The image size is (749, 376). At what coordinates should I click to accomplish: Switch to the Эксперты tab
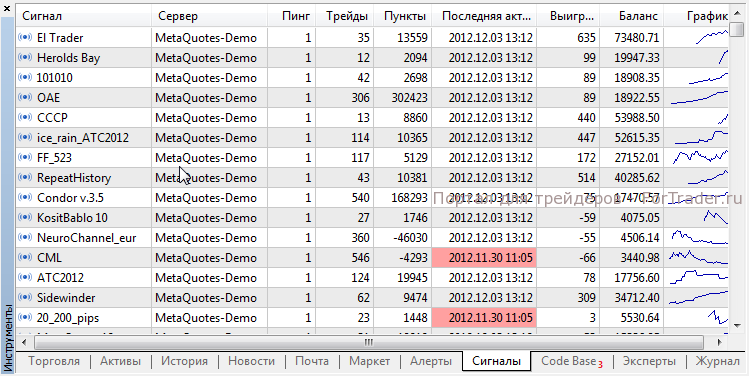click(x=649, y=361)
